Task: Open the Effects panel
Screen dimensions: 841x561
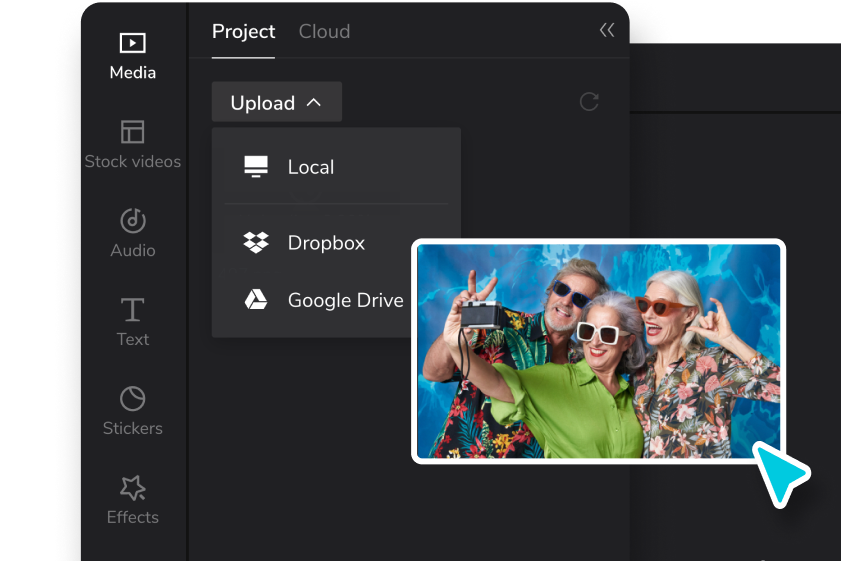Action: click(x=132, y=500)
